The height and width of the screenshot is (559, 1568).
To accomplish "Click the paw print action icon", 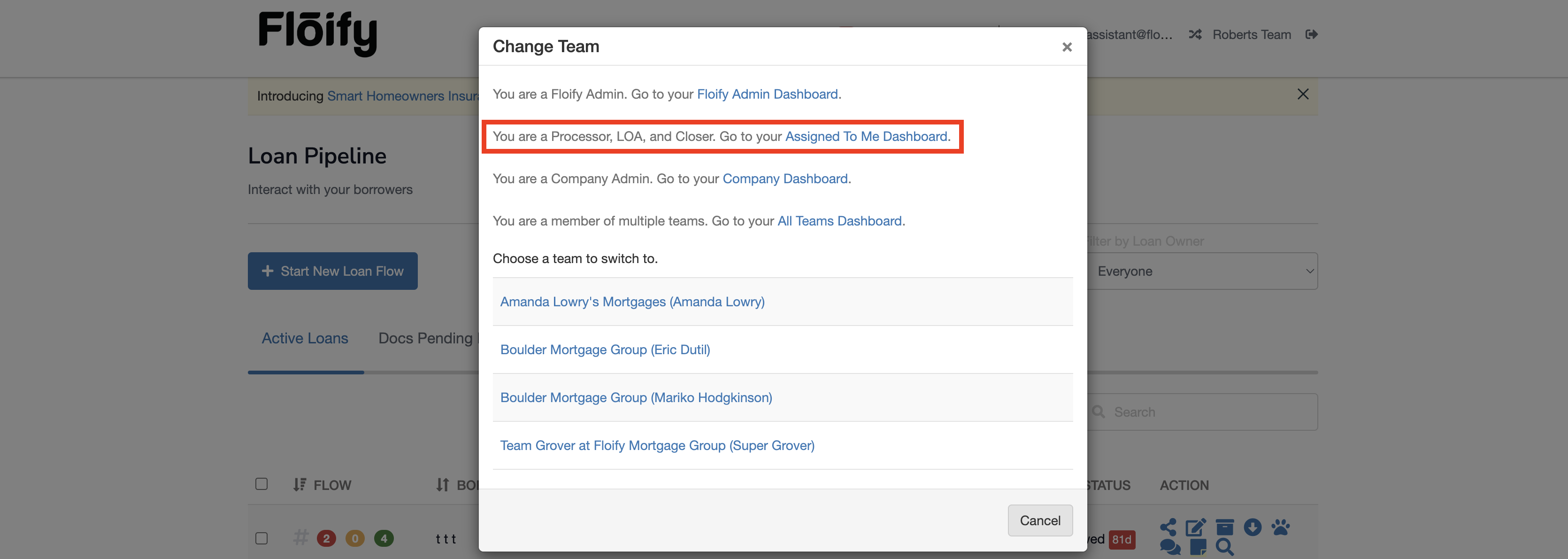I will click(1280, 527).
